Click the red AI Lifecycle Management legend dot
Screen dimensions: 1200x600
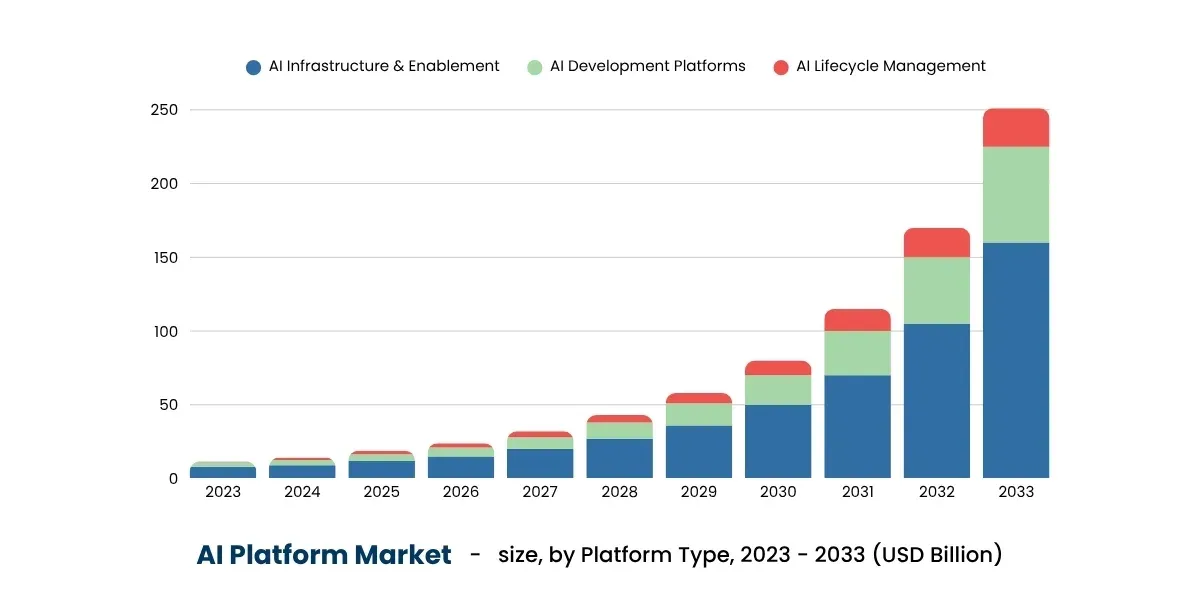click(782, 67)
